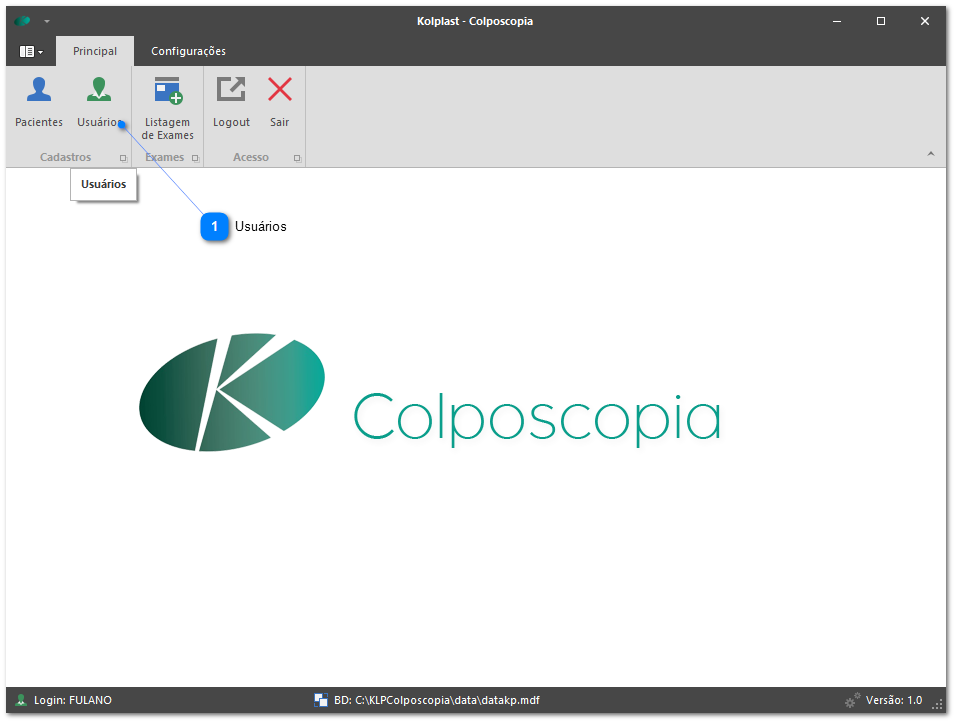Maximize the Kolplast window
Image resolution: width=956 pixels, height=723 pixels.
(x=881, y=21)
